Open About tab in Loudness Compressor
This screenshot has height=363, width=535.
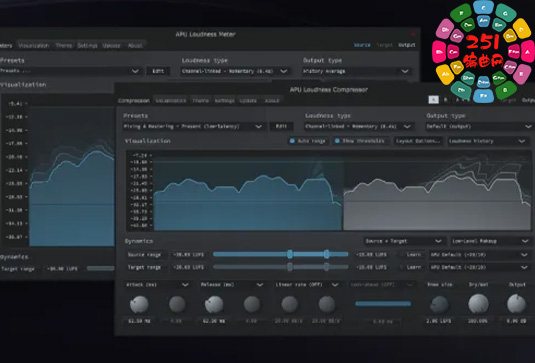(272, 101)
